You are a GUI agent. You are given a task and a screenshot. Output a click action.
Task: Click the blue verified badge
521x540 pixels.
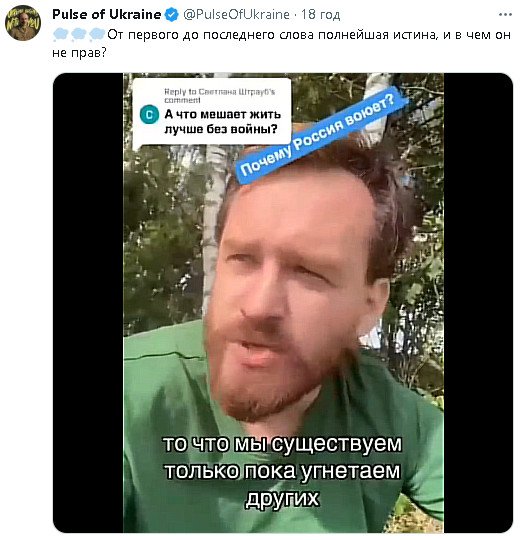point(171,15)
